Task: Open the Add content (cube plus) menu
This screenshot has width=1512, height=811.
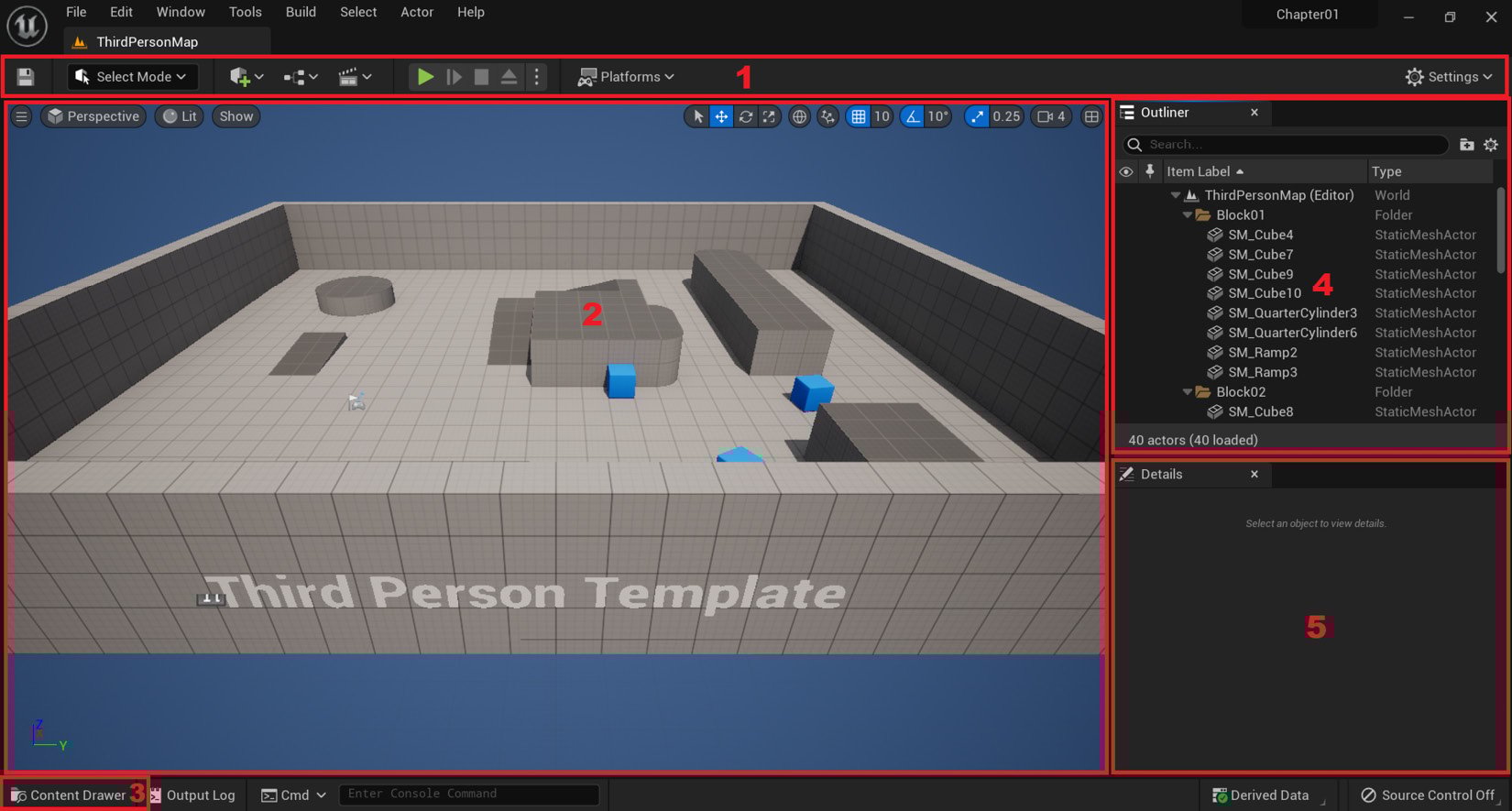Action: point(247,77)
